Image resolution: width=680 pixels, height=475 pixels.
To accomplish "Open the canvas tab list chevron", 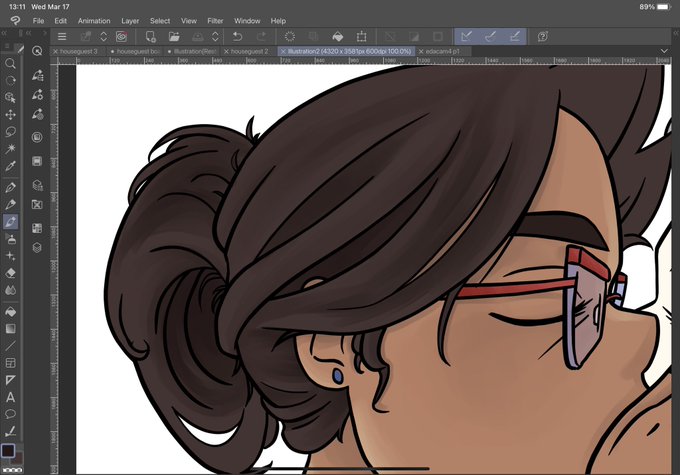I will click(664, 51).
